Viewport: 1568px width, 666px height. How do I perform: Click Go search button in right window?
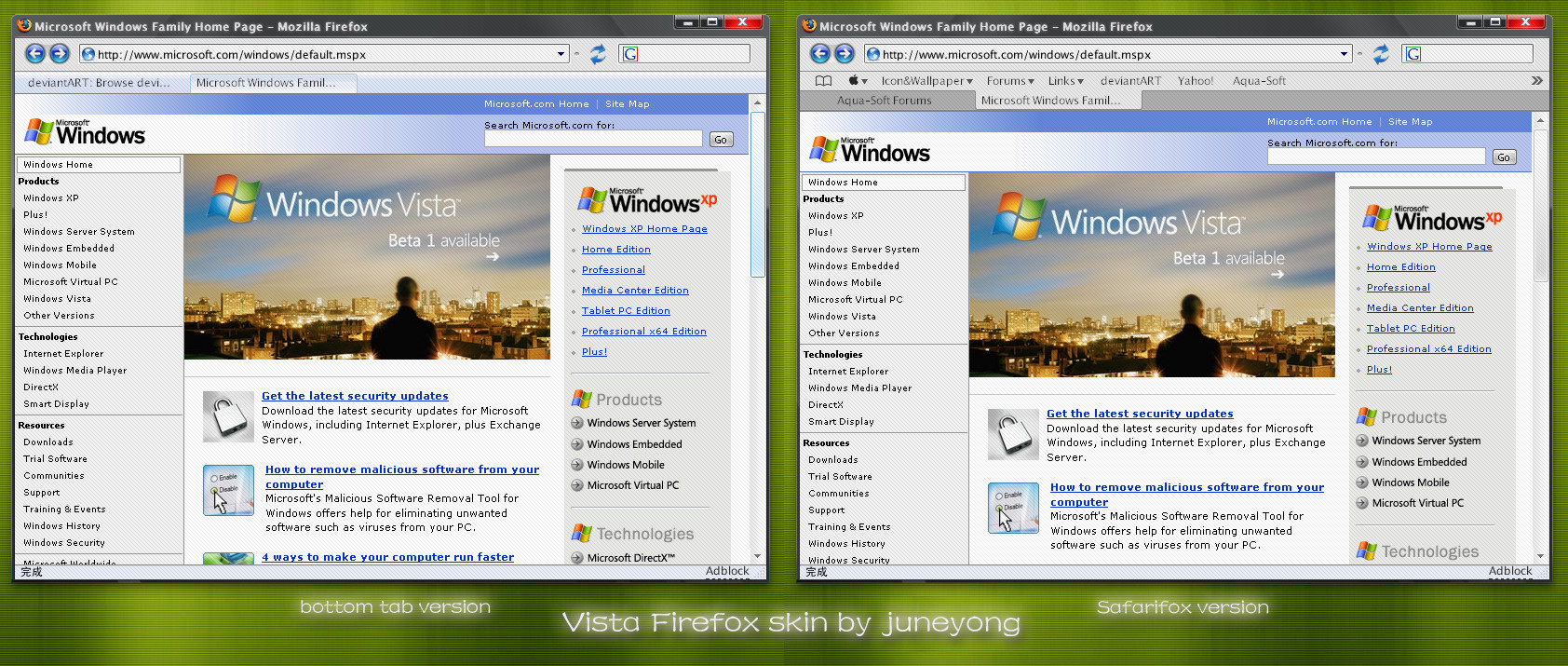[x=1504, y=157]
